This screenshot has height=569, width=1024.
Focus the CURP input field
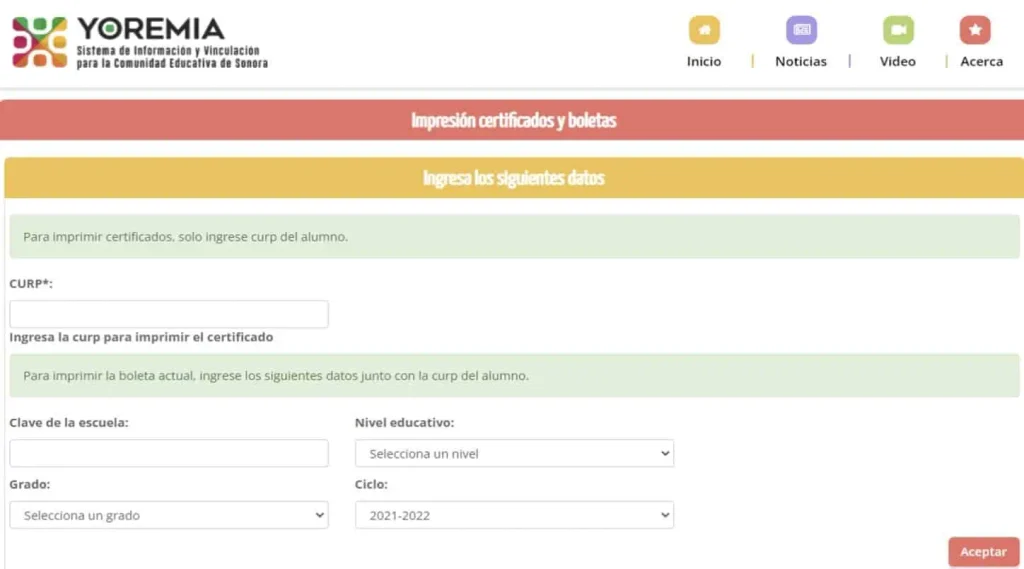tap(168, 314)
